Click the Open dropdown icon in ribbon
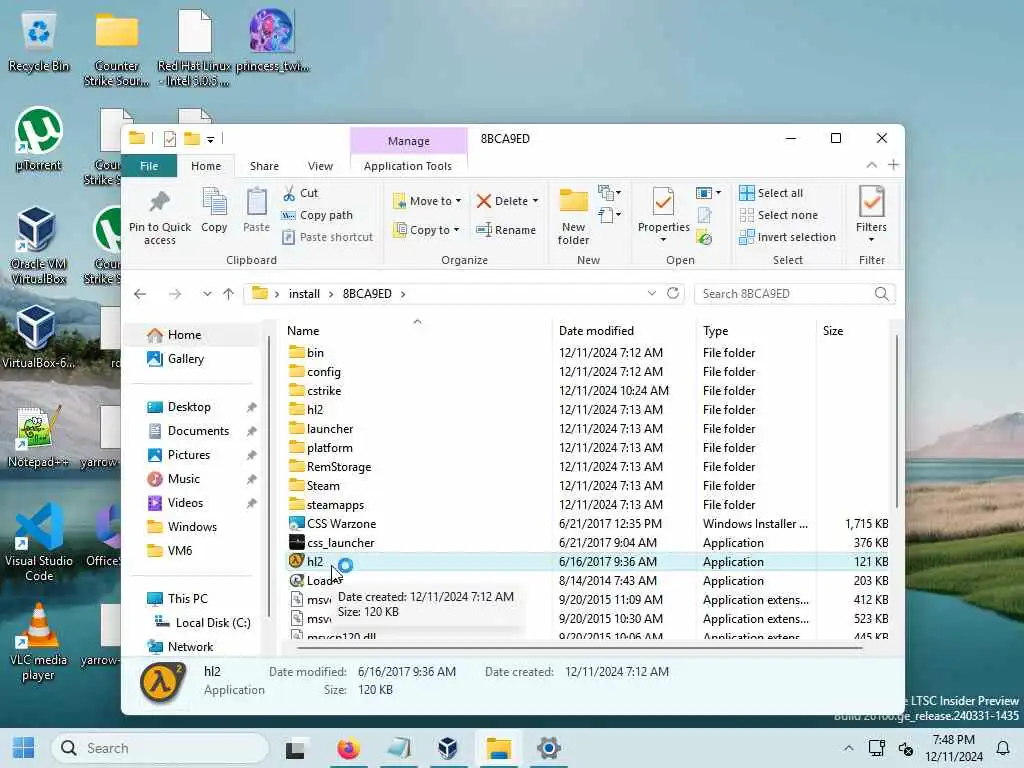Screen dimensions: 1024x768 click(x=708, y=193)
